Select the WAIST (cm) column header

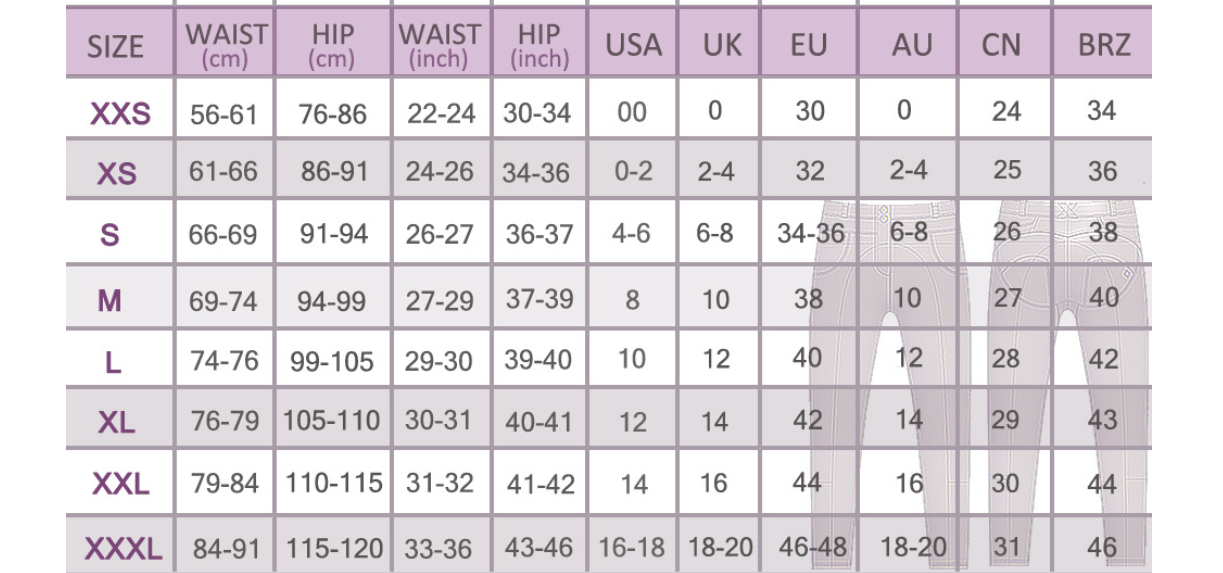(x=226, y=45)
